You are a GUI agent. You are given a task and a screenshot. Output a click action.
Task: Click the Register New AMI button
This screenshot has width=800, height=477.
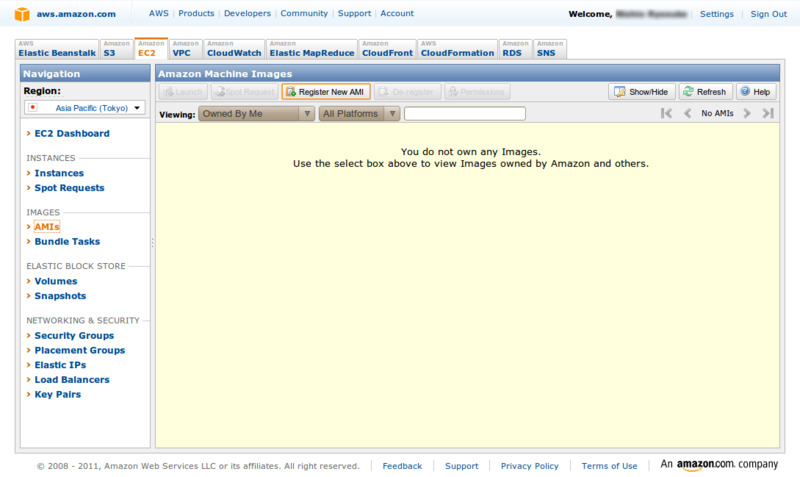(326, 92)
